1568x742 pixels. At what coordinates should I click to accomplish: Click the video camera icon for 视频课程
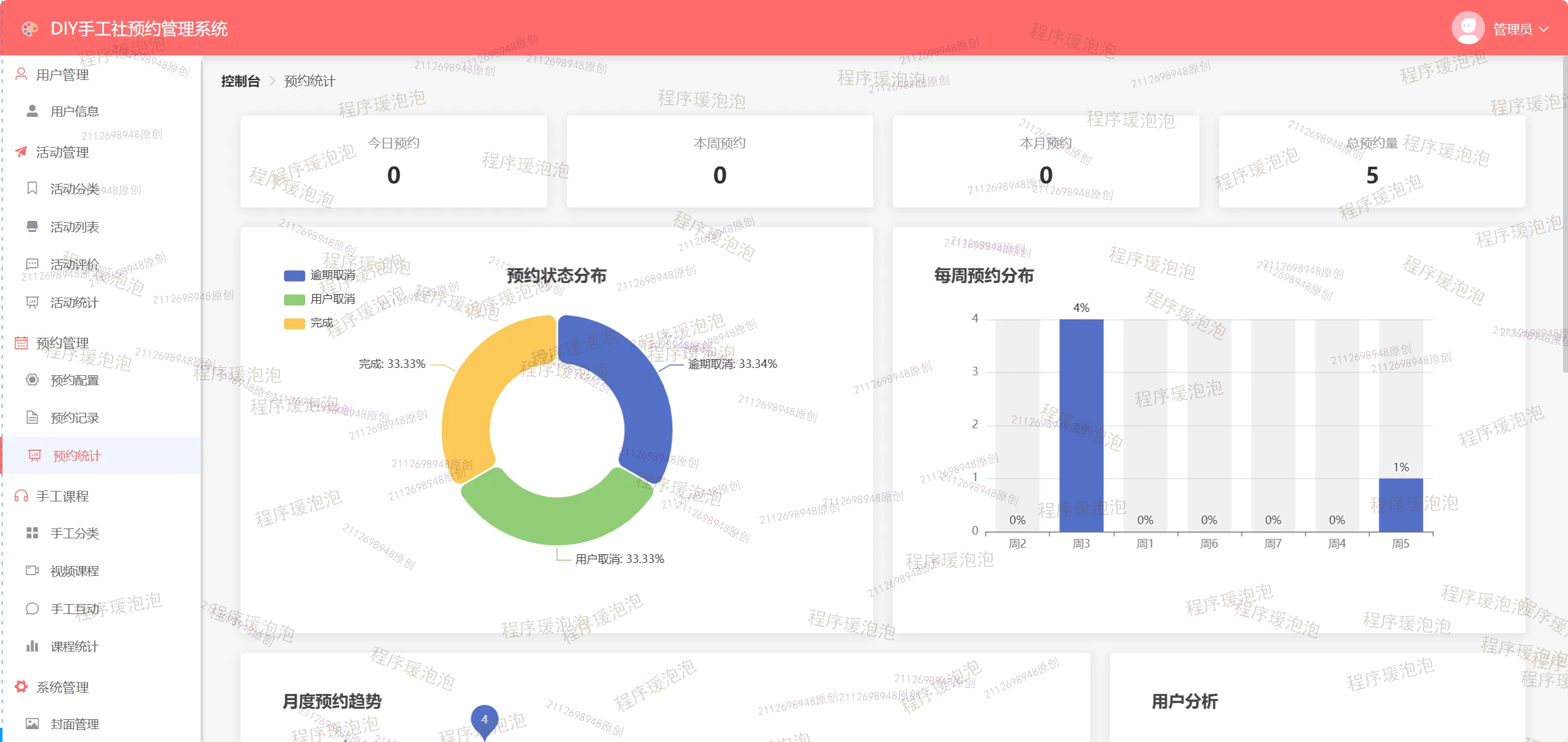tap(32, 570)
